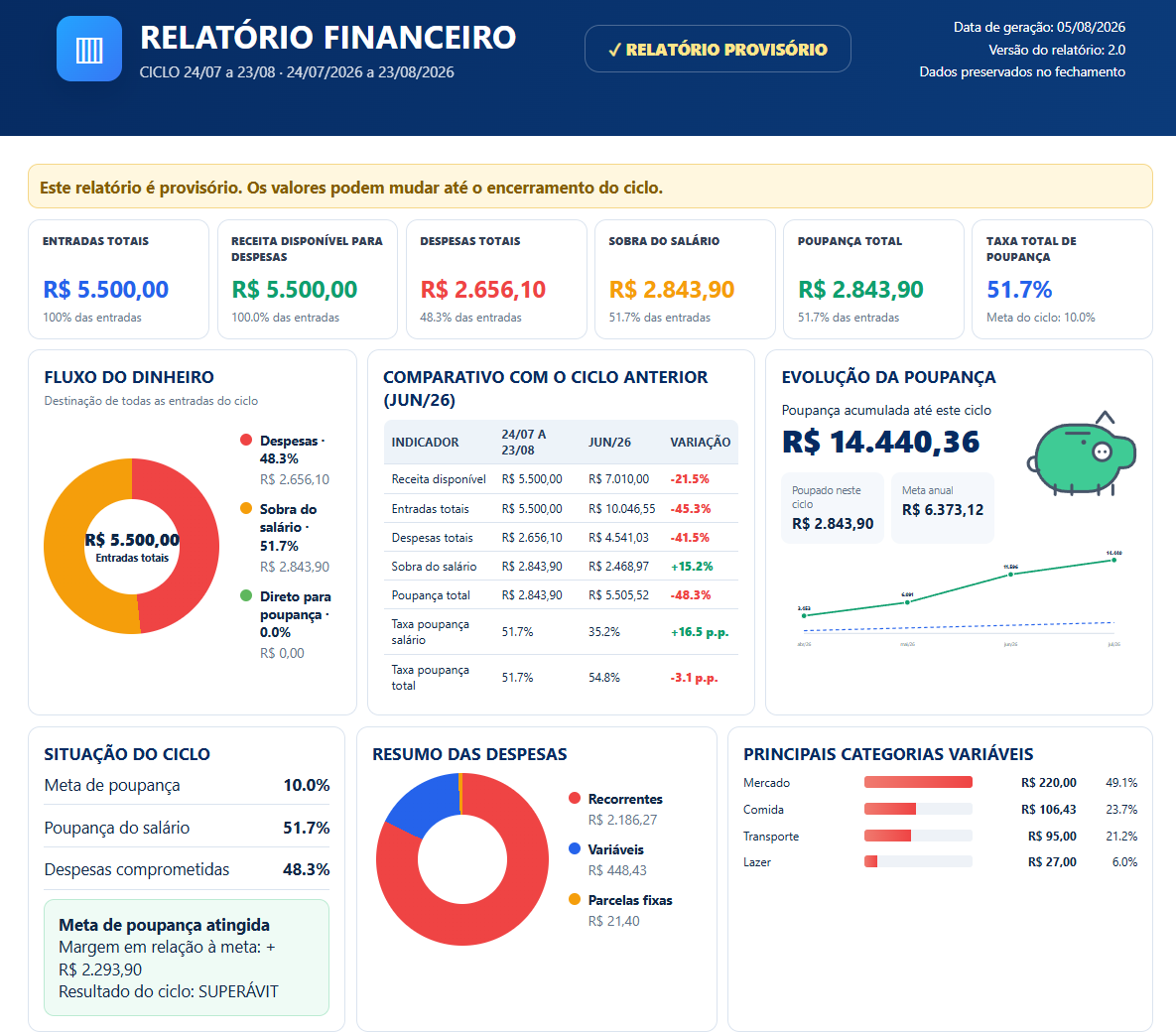Click the red Despesas legend dot
Image resolution: width=1176 pixels, height=1034 pixels.
coord(246,441)
